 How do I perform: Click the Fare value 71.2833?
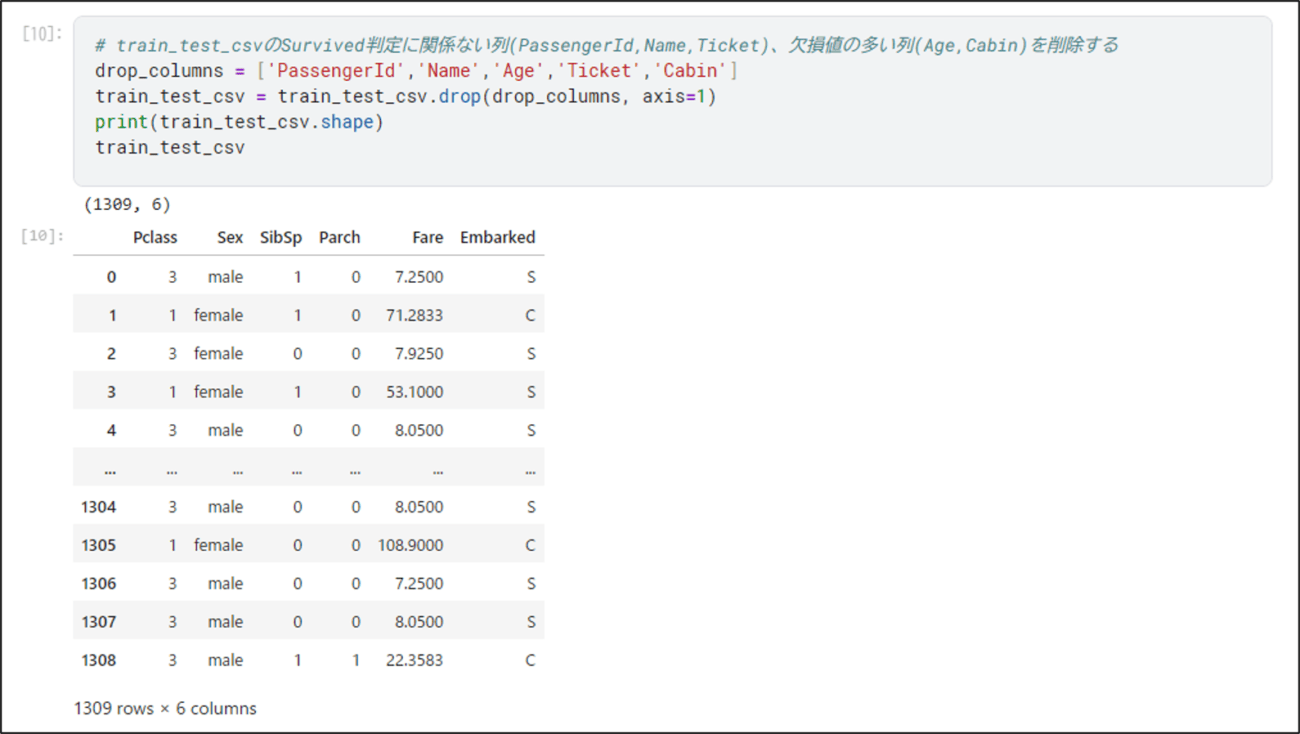coord(415,315)
